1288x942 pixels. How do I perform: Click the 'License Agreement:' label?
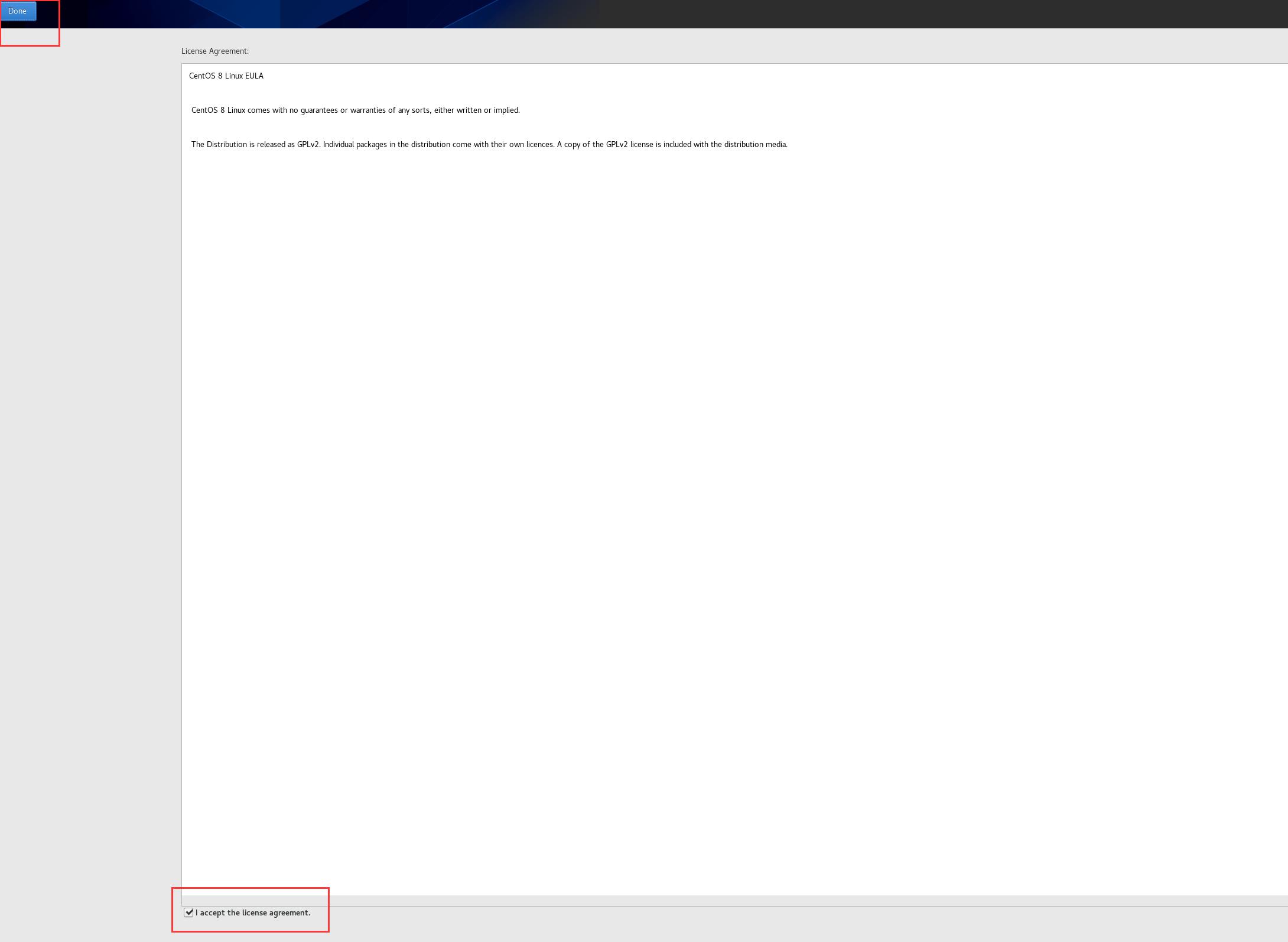(x=215, y=51)
